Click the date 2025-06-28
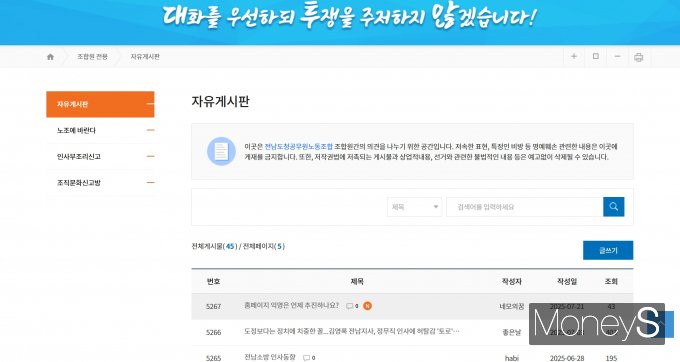680x362 pixels. [567, 358]
